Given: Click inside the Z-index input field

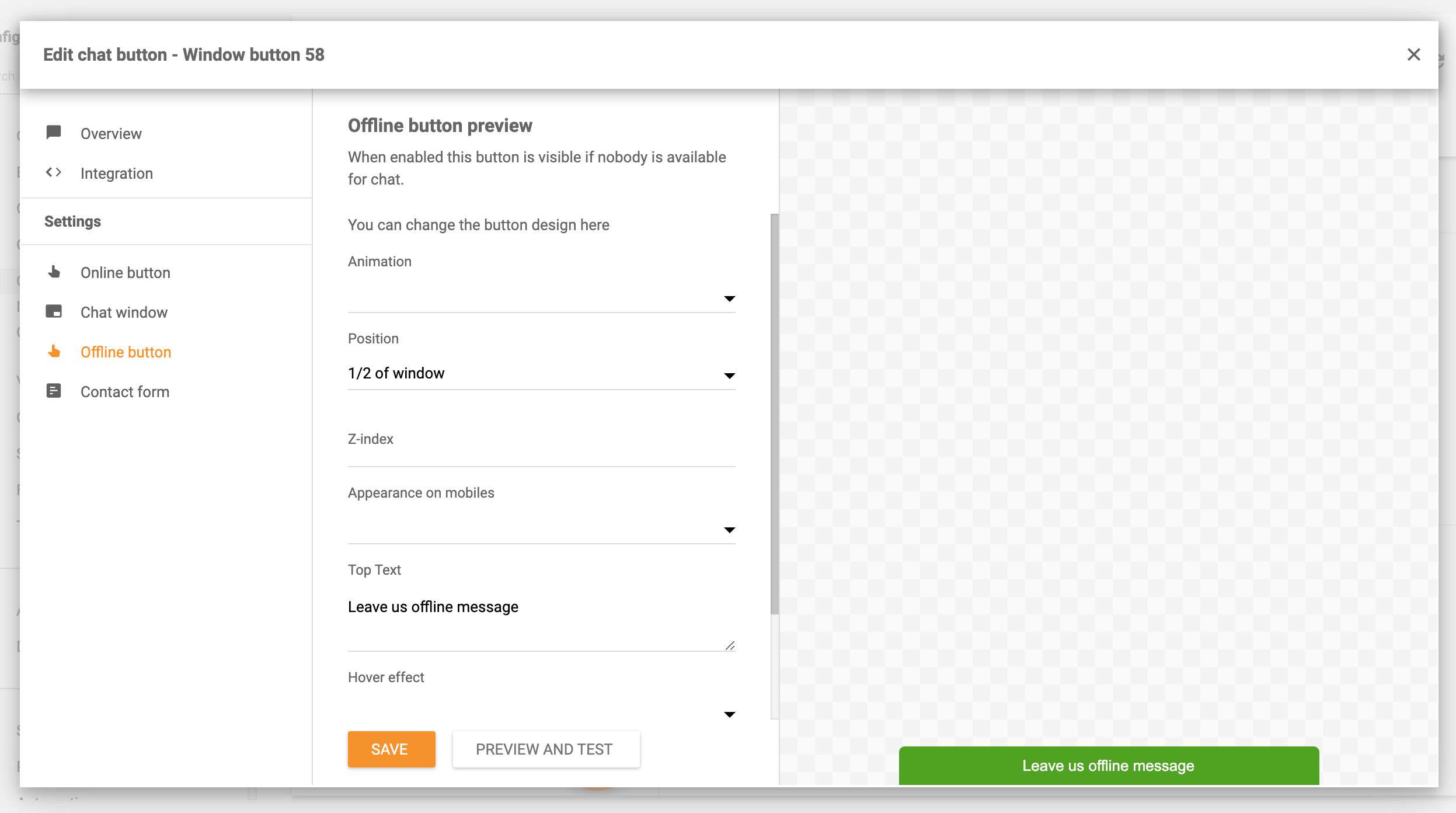Looking at the screenshot, I should click(541, 458).
